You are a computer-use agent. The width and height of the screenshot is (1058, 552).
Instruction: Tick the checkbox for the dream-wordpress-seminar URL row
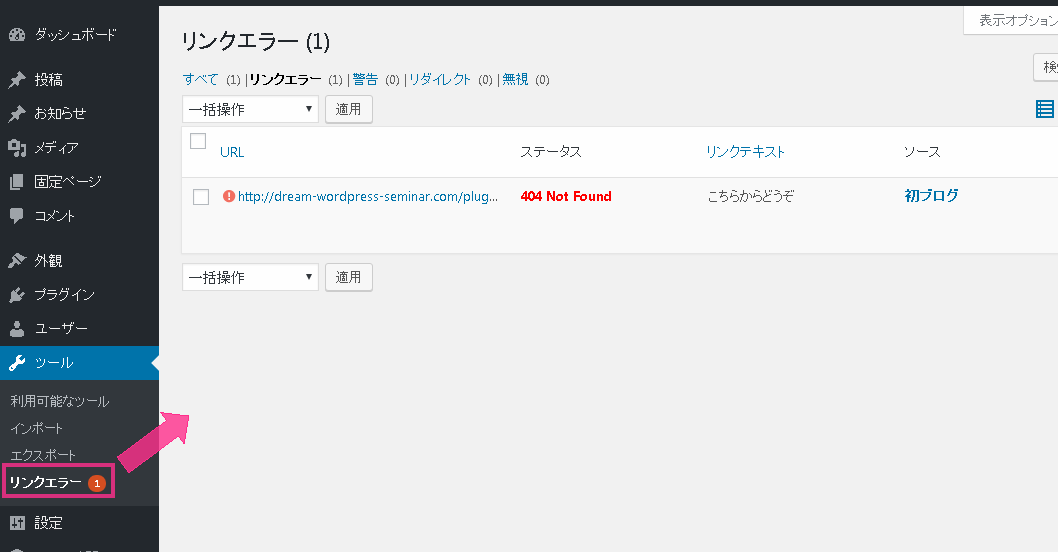(201, 197)
